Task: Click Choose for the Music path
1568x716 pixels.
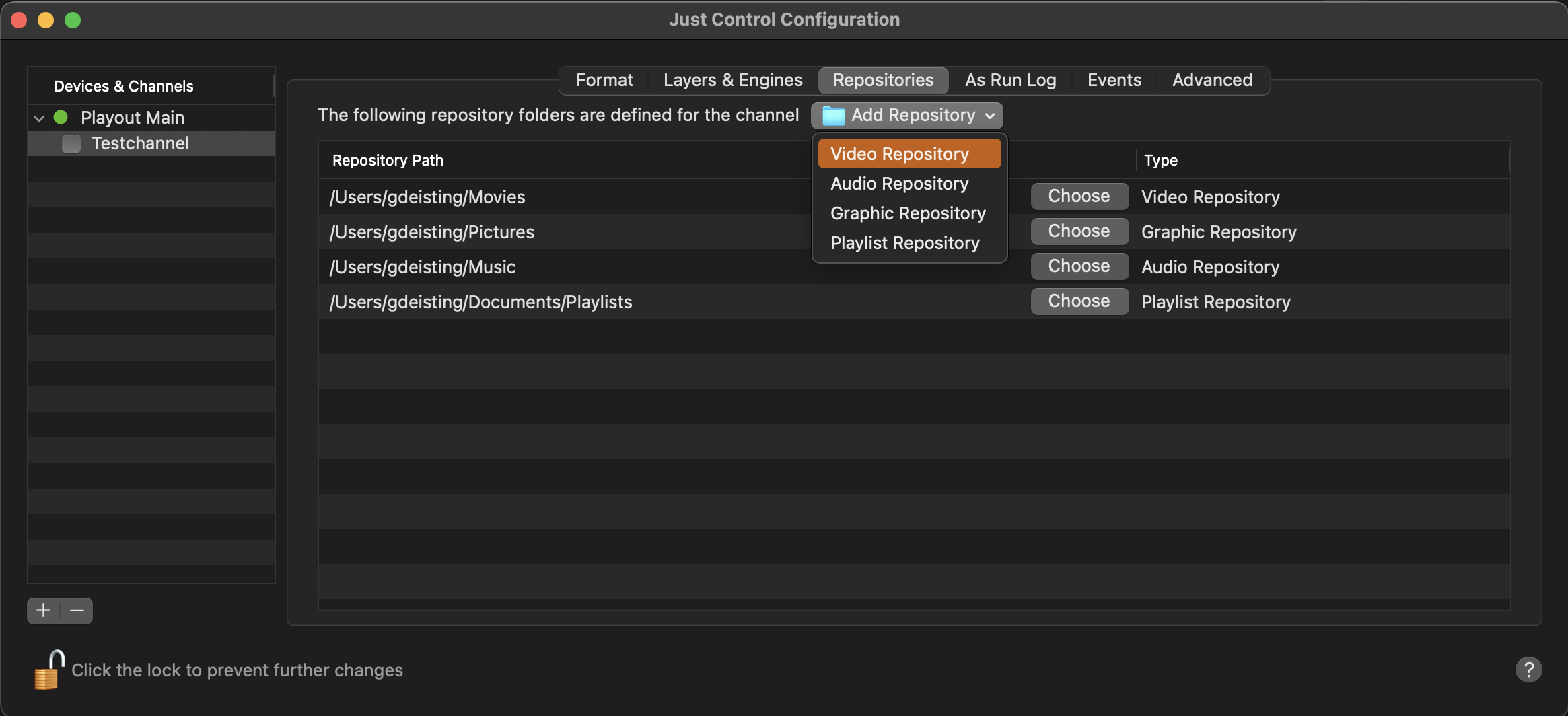Action: (x=1079, y=266)
